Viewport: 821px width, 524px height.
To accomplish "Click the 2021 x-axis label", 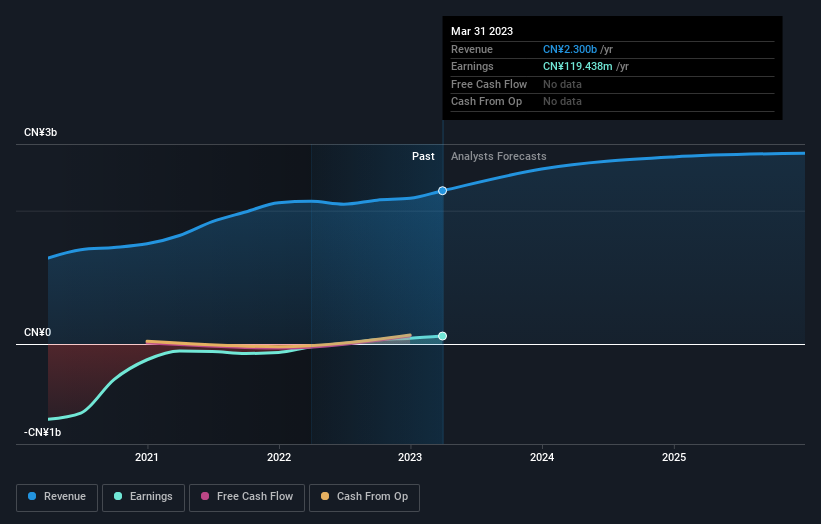I will tap(147, 457).
